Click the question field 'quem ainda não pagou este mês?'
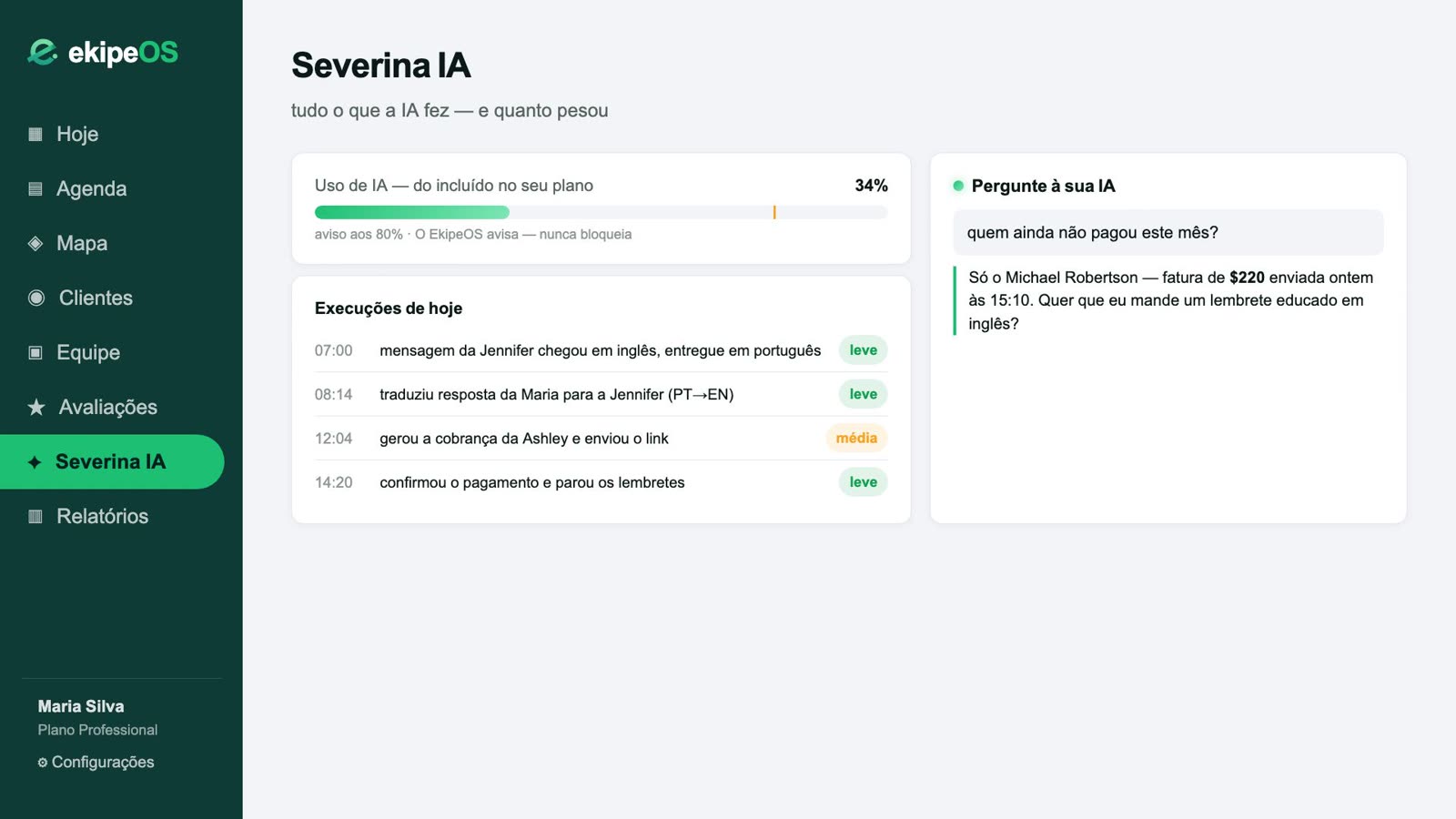The height and width of the screenshot is (819, 1456). 1168,233
